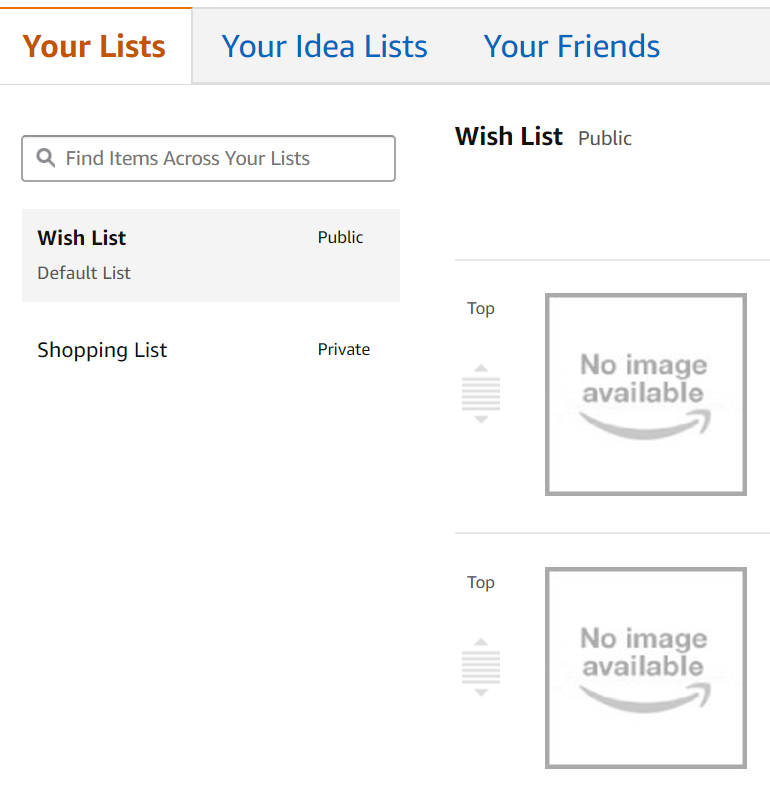Move first item to Top
This screenshot has width=770, height=789.
click(x=481, y=308)
